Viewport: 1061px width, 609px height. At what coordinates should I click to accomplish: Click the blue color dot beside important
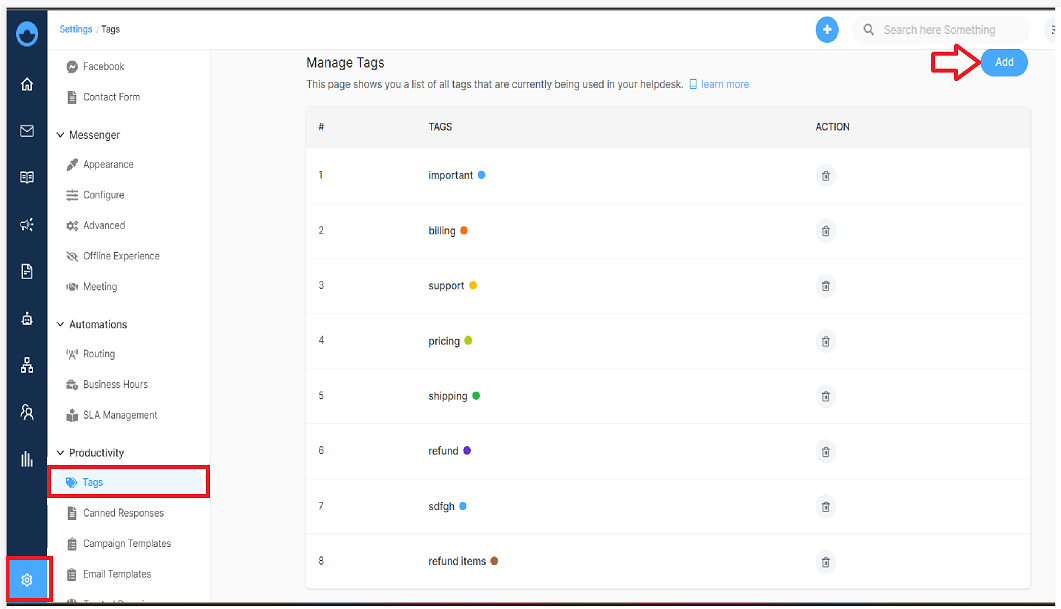coord(482,175)
